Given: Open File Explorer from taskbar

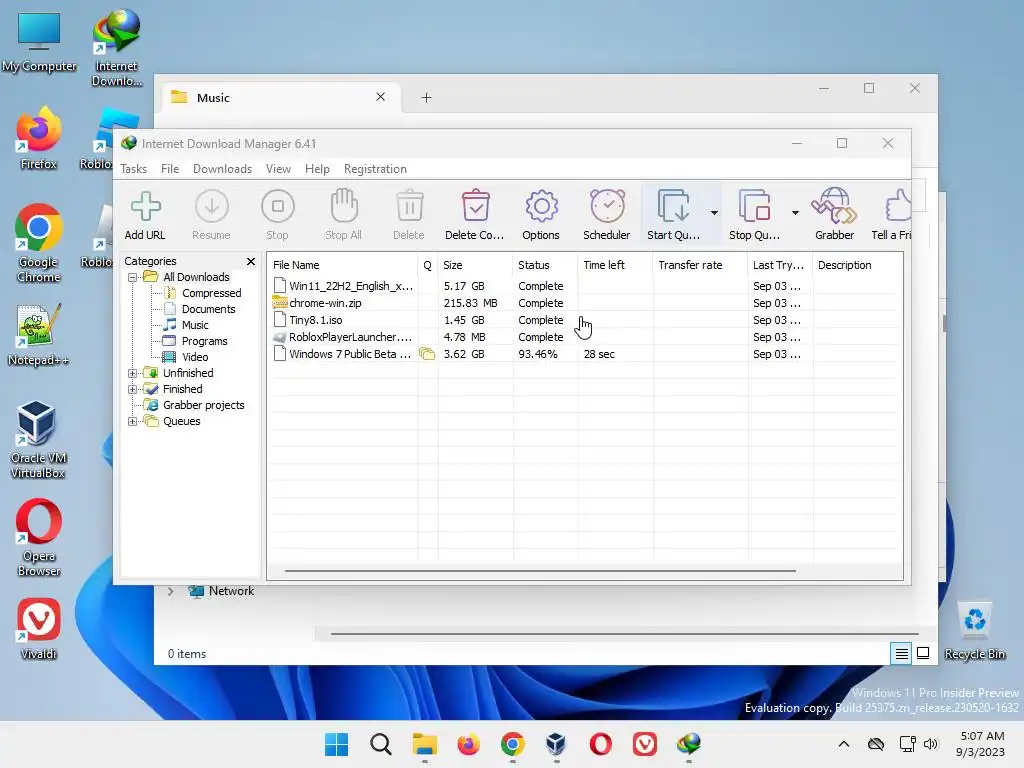Looking at the screenshot, I should click(x=424, y=744).
